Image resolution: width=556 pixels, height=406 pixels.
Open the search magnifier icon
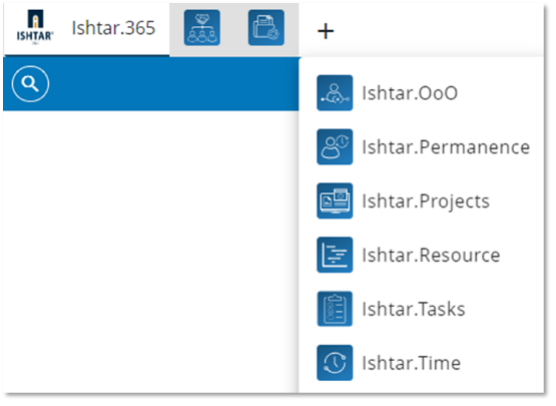(30, 84)
